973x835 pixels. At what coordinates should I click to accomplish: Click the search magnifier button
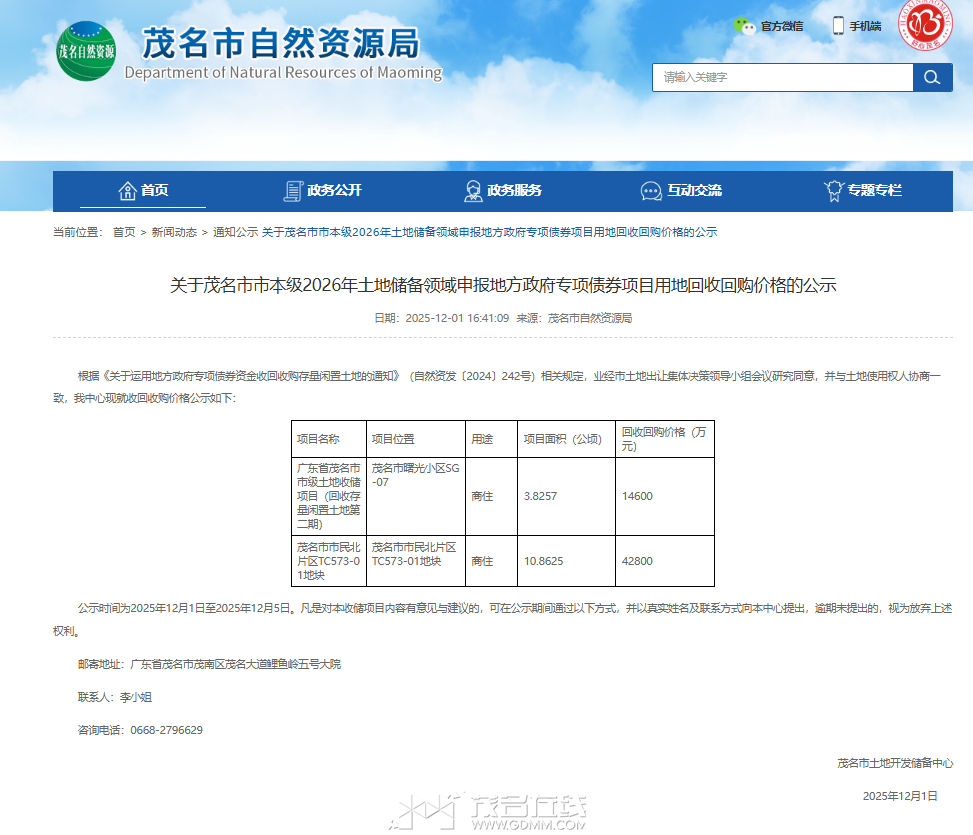932,78
